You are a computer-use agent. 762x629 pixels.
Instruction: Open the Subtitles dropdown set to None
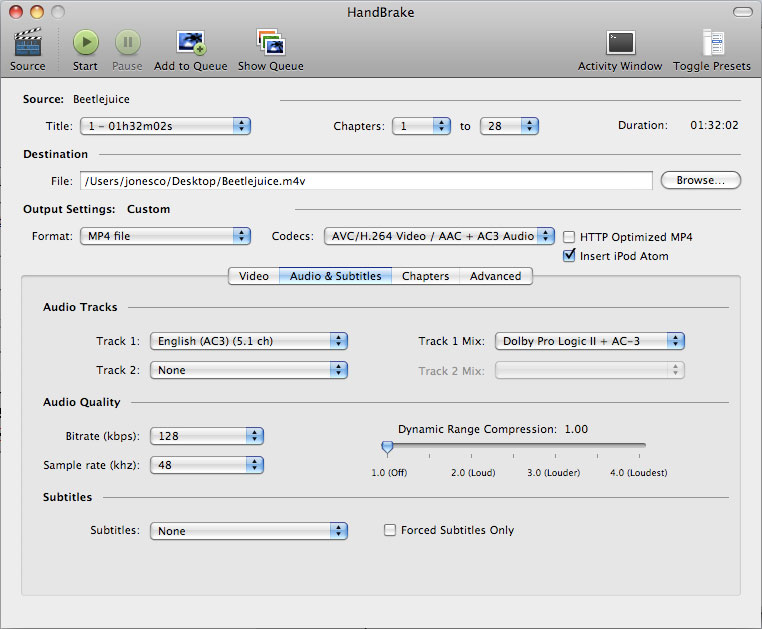pos(249,531)
